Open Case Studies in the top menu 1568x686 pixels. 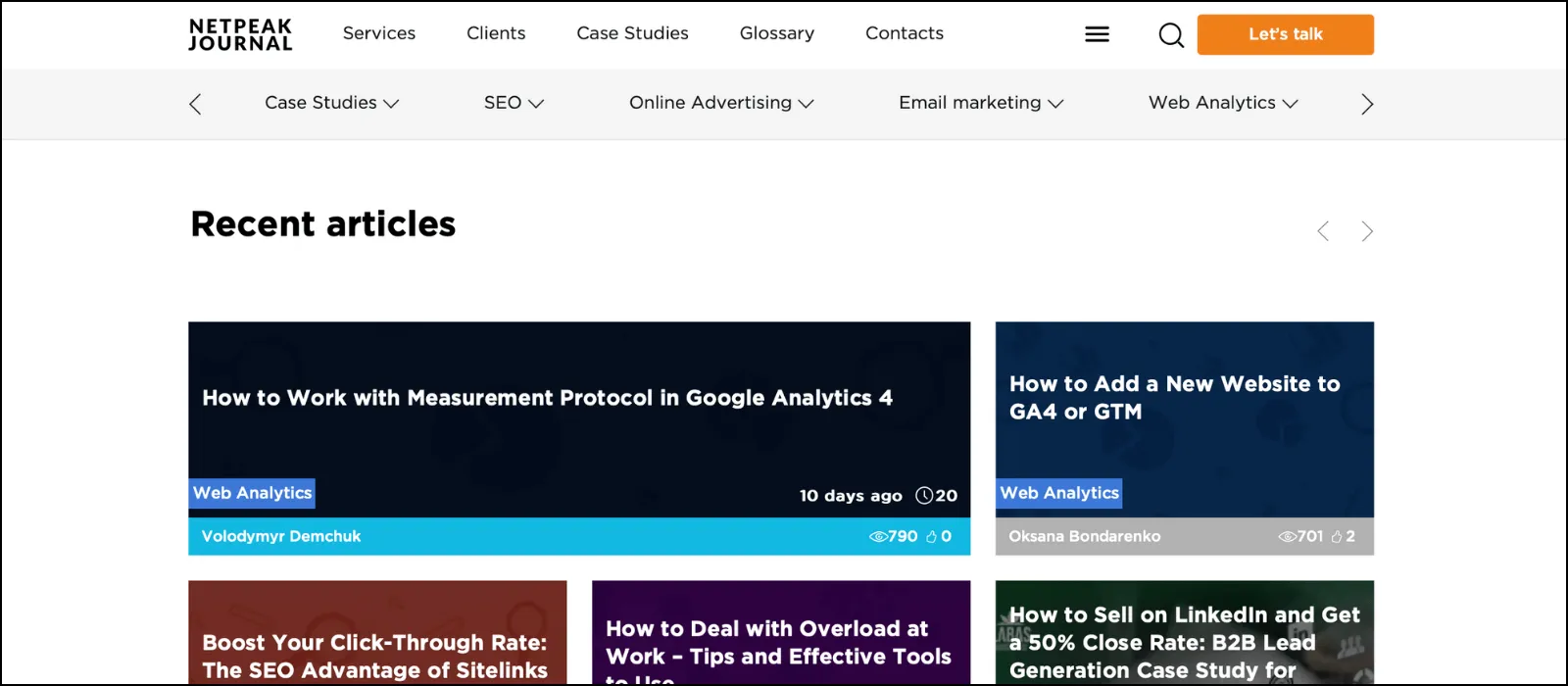(632, 33)
